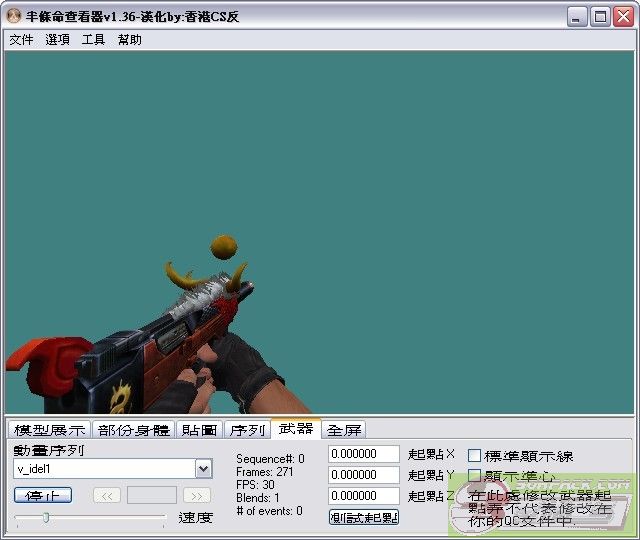Close the model viewer window
Image resolution: width=640 pixels, height=540 pixels.
point(622,16)
